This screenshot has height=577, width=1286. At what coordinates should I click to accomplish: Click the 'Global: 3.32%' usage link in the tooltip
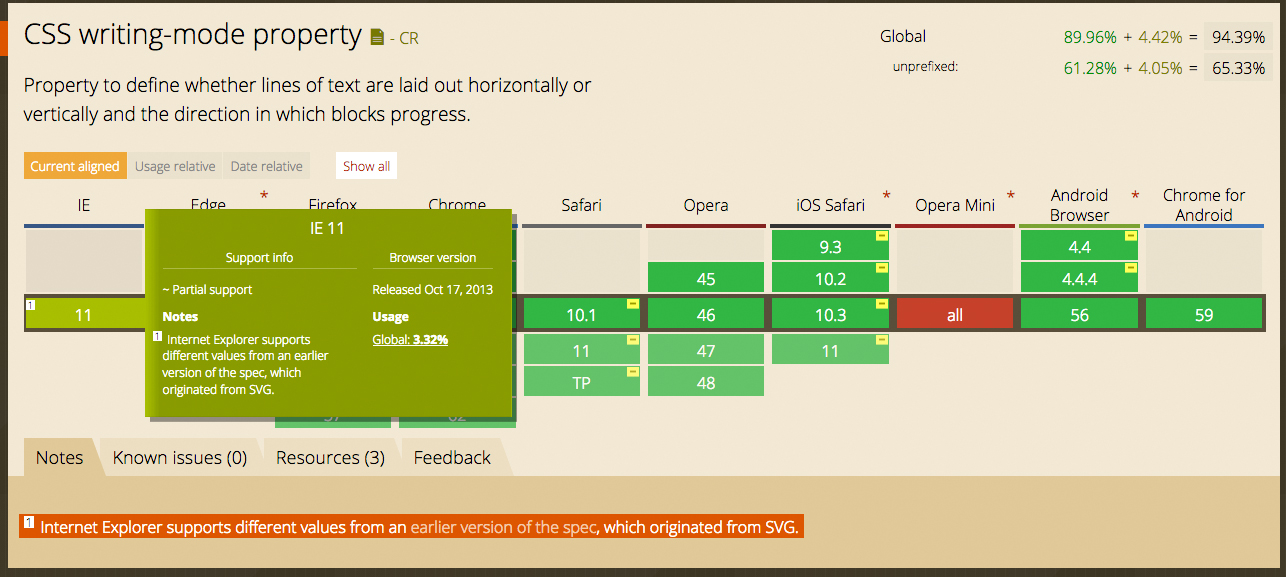410,339
